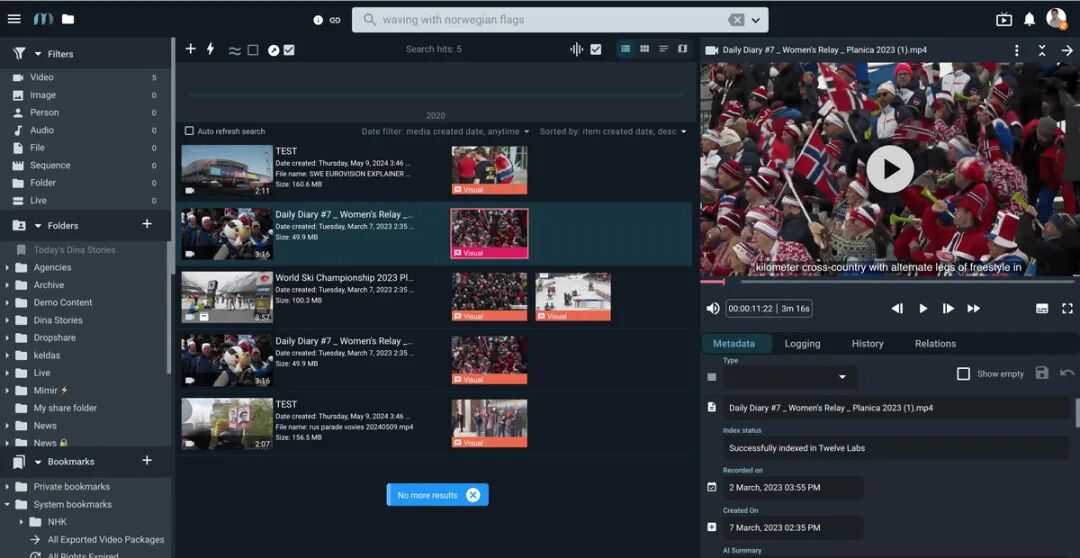Click the lightning bolt quick action icon
1080x558 pixels.
coord(210,49)
